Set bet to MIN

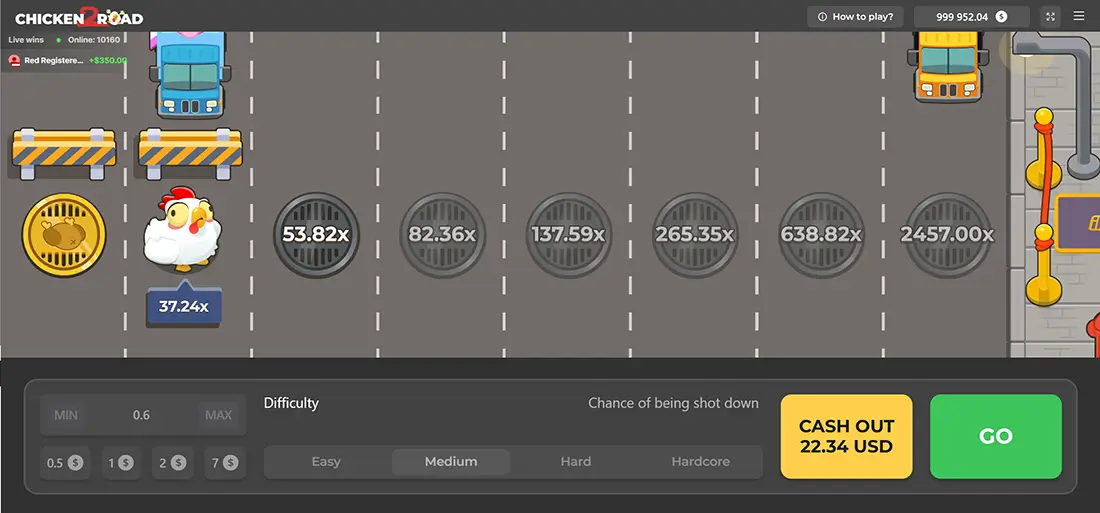[x=66, y=415]
